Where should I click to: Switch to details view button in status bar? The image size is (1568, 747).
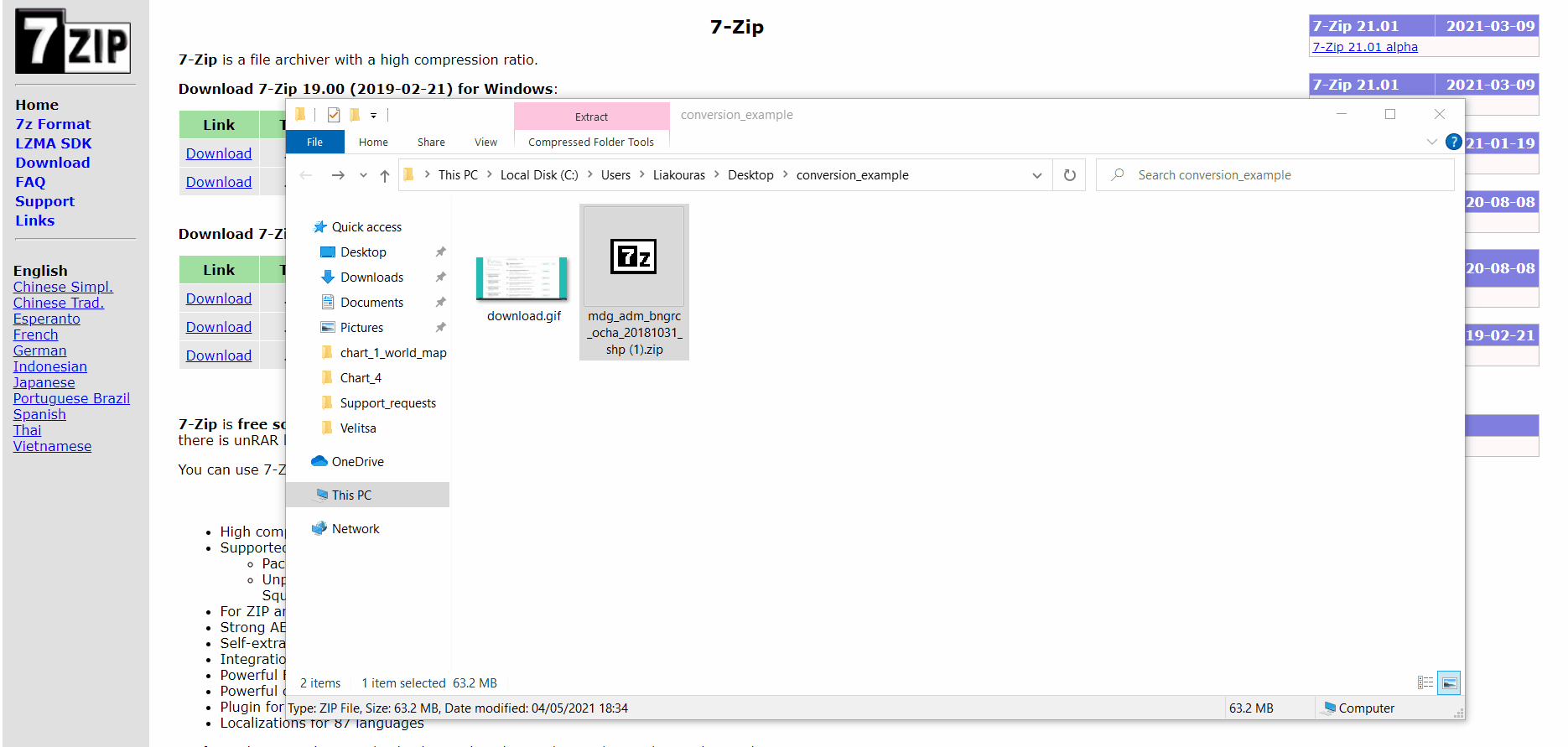(1425, 683)
